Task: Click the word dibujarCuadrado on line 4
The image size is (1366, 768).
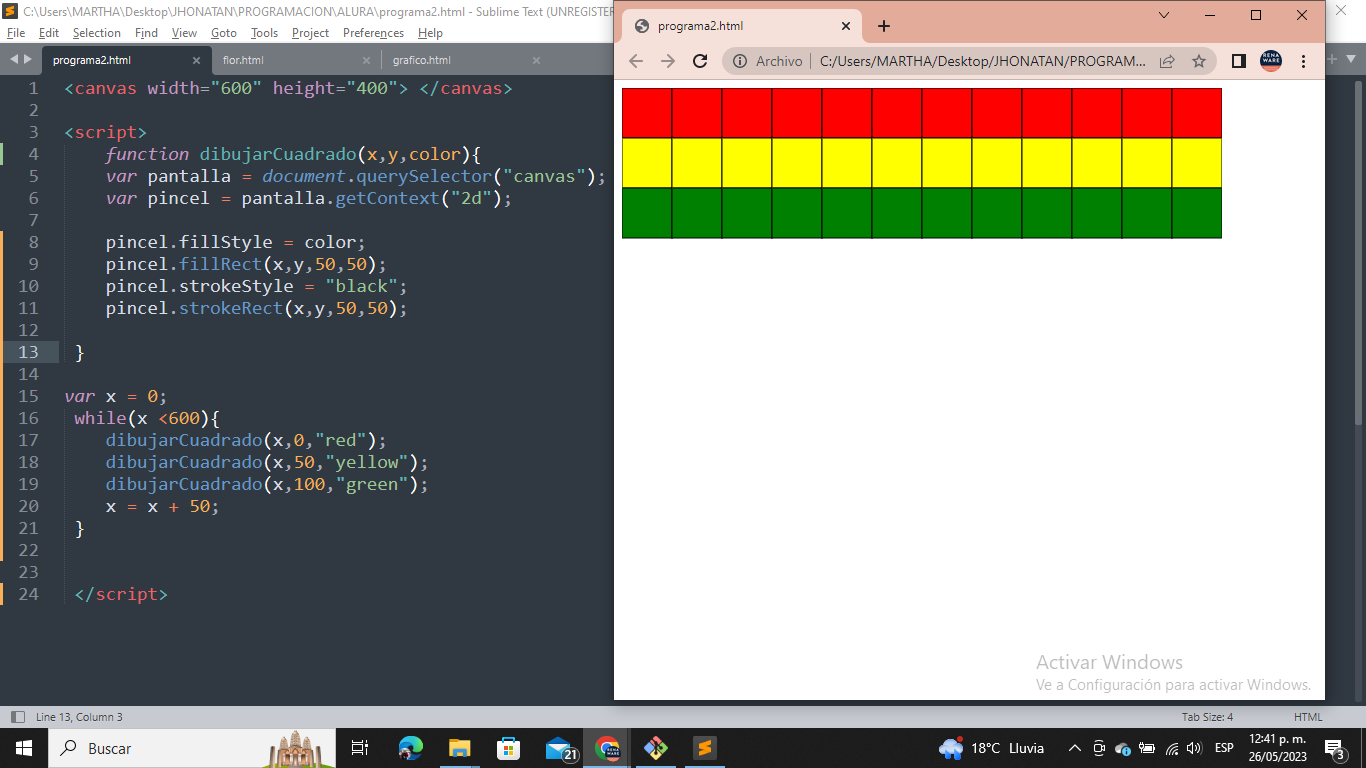Action: pyautogui.click(x=278, y=154)
